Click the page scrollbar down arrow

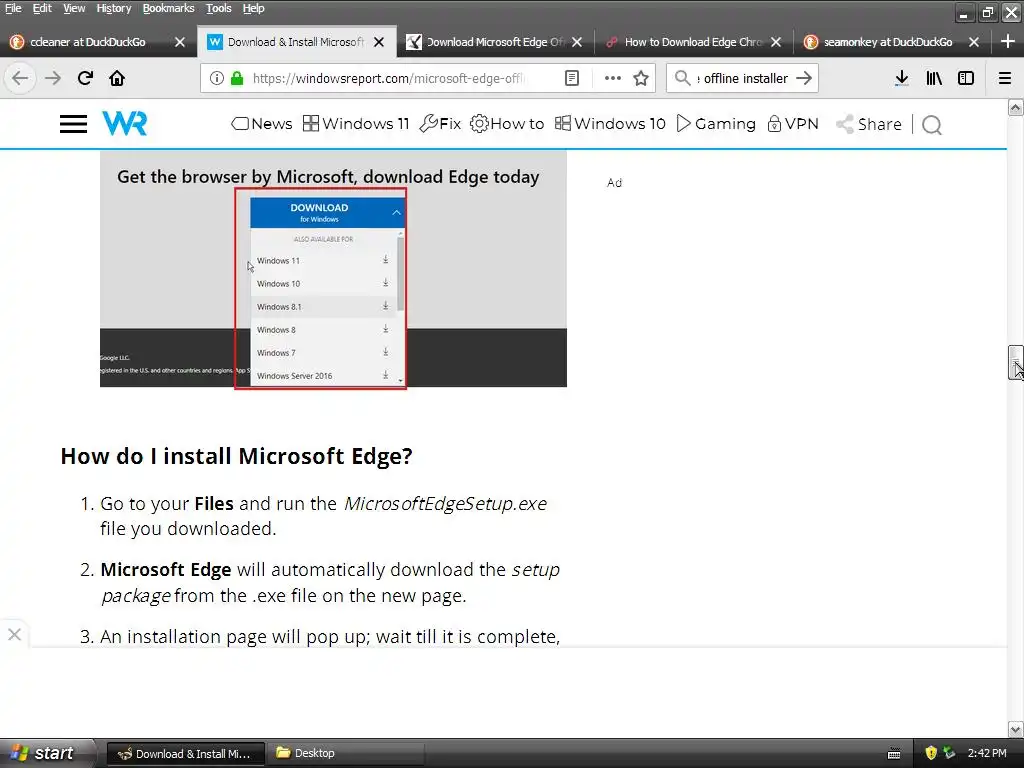[x=1016, y=729]
